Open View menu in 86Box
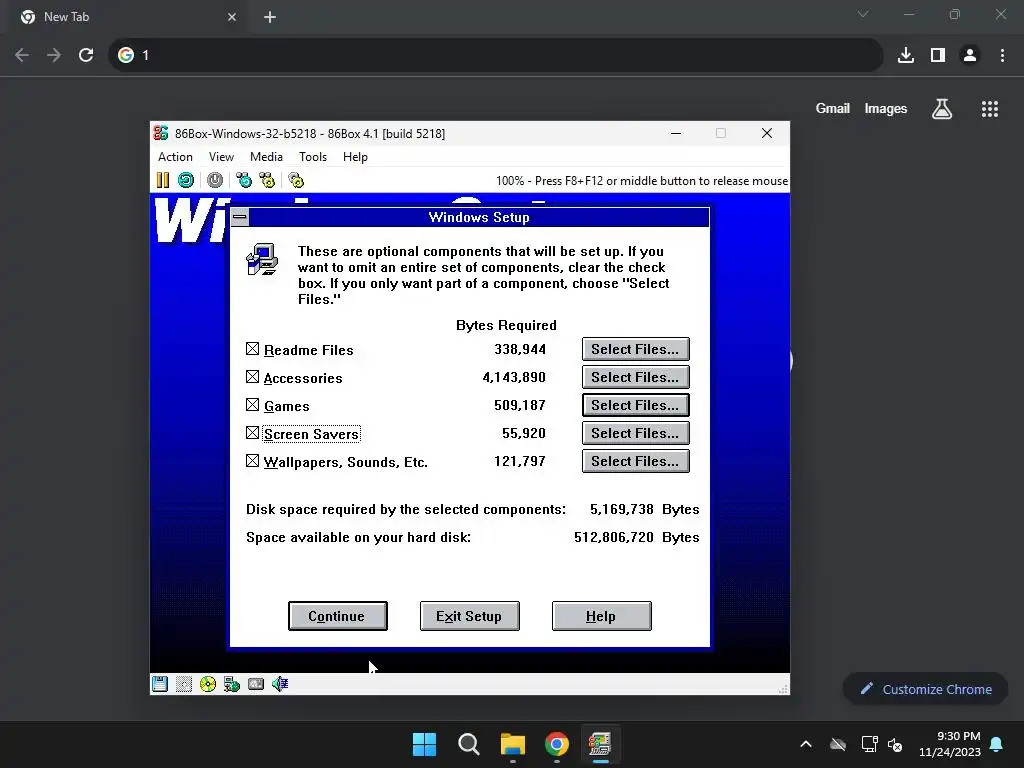The width and height of the screenshot is (1024, 768). tap(221, 157)
